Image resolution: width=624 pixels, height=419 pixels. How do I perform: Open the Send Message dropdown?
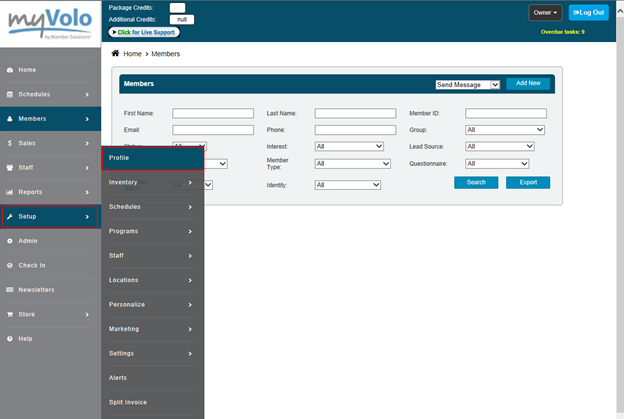[467, 85]
